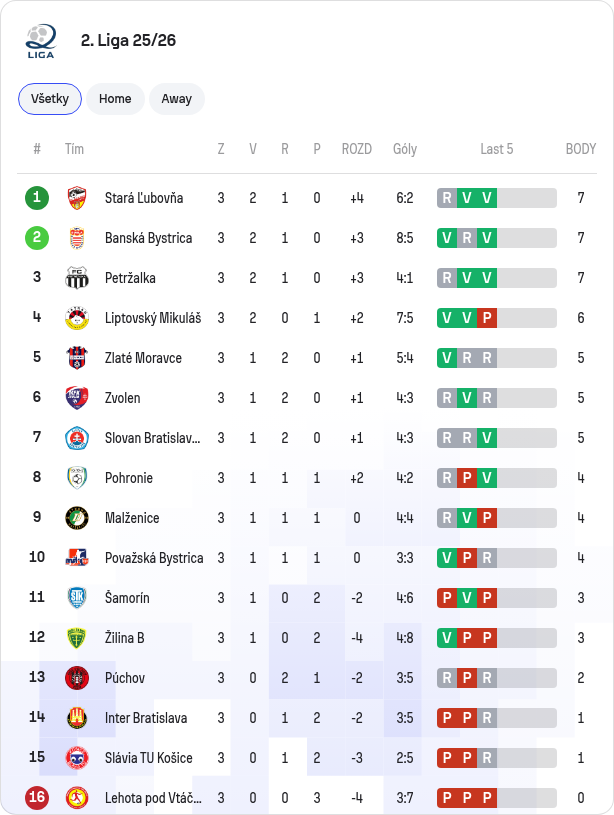This screenshot has width=614, height=815.
Task: Select the Away standings tab
Action: pos(177,99)
